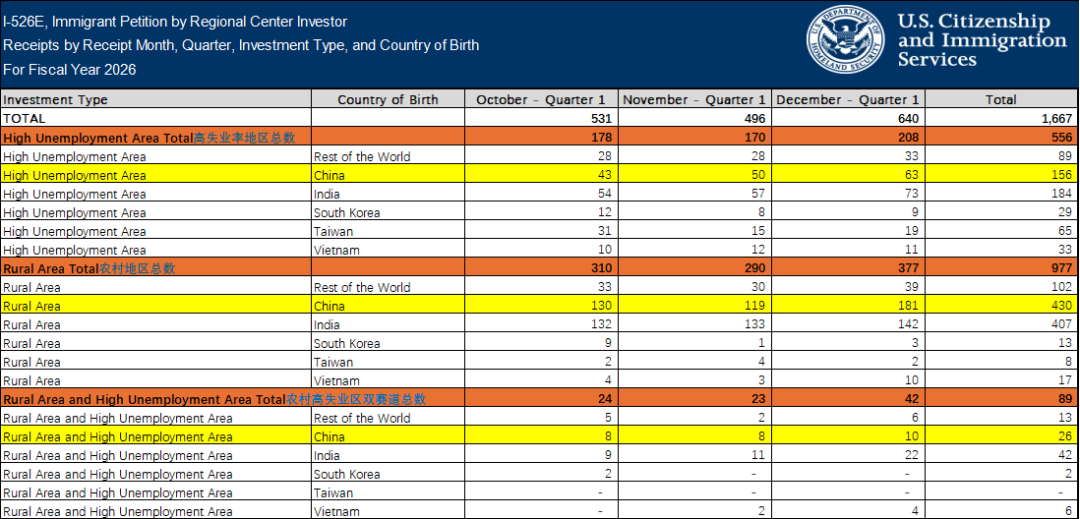The image size is (1080, 519).
Task: Select the Investment Type column header
Action: pyautogui.click(x=55, y=99)
